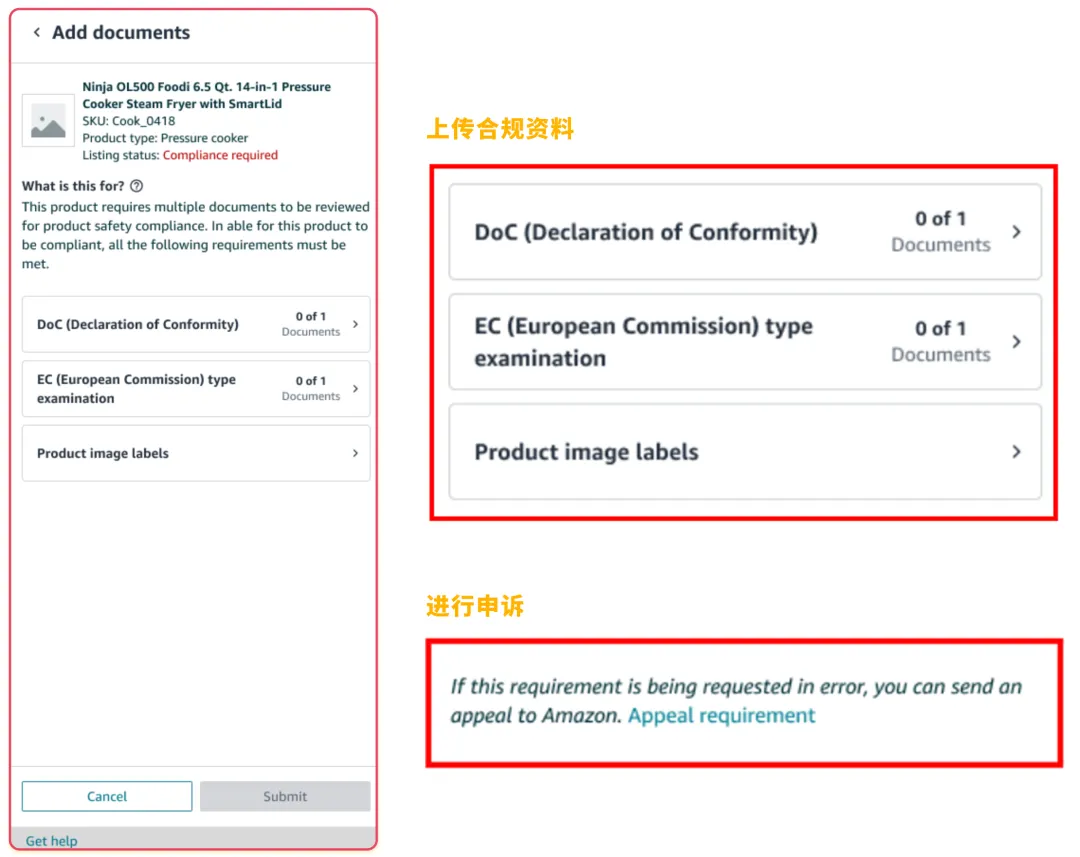Select the enlarged Product image labels card
Viewport: 1080px width, 857px height.
click(745, 452)
